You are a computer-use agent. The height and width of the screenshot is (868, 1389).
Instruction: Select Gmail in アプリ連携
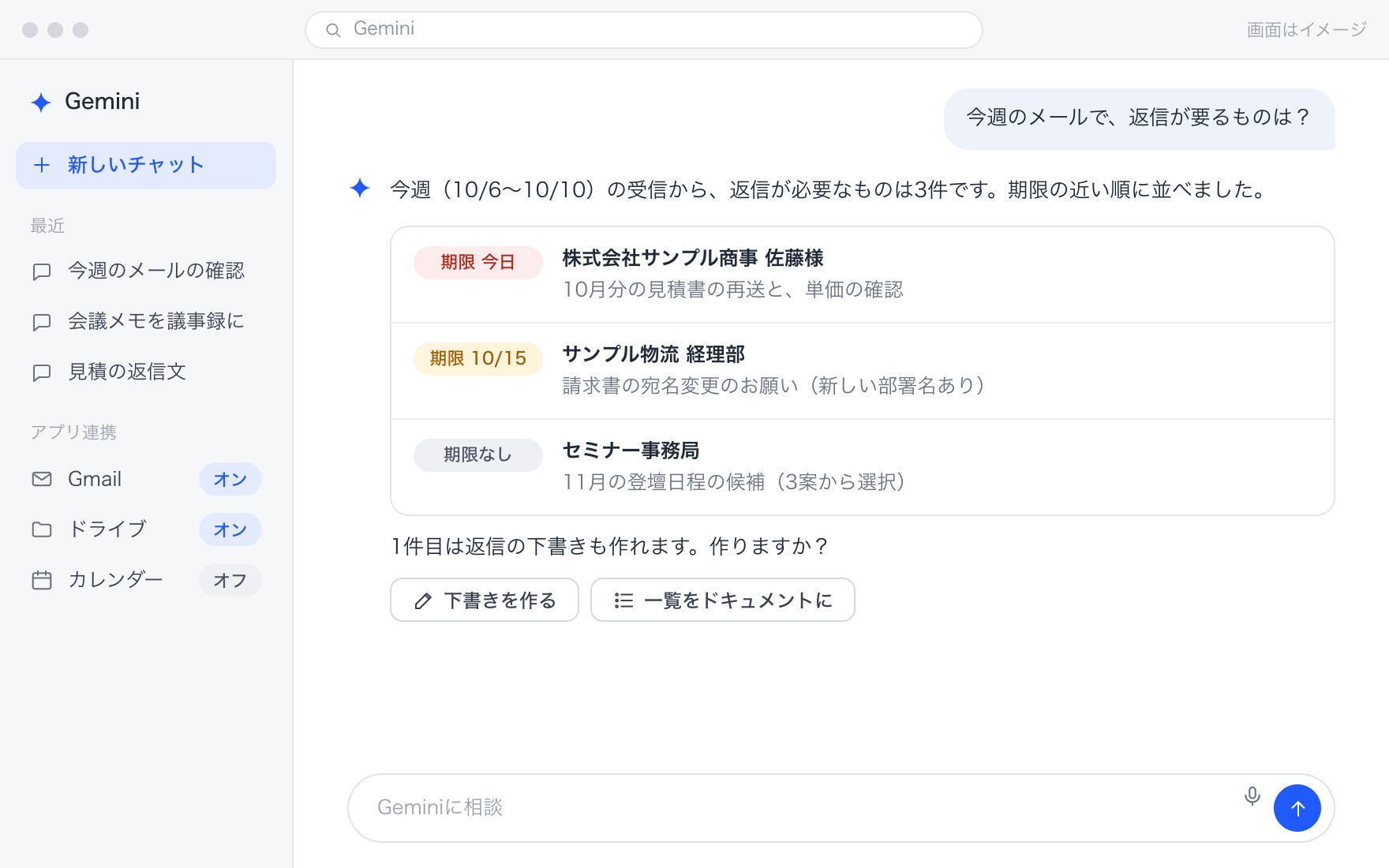pyautogui.click(x=95, y=479)
